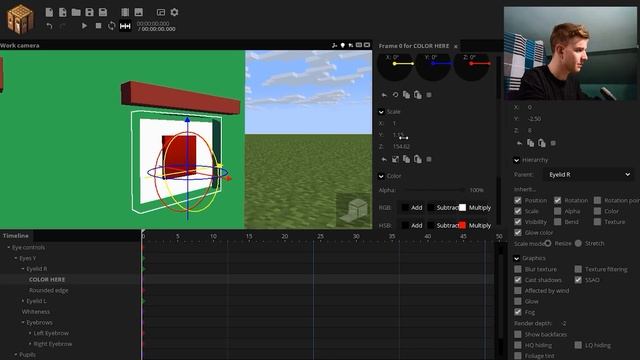The width and height of the screenshot is (640, 360).
Task: Redo the undone action
Action: pyautogui.click(x=63, y=26)
